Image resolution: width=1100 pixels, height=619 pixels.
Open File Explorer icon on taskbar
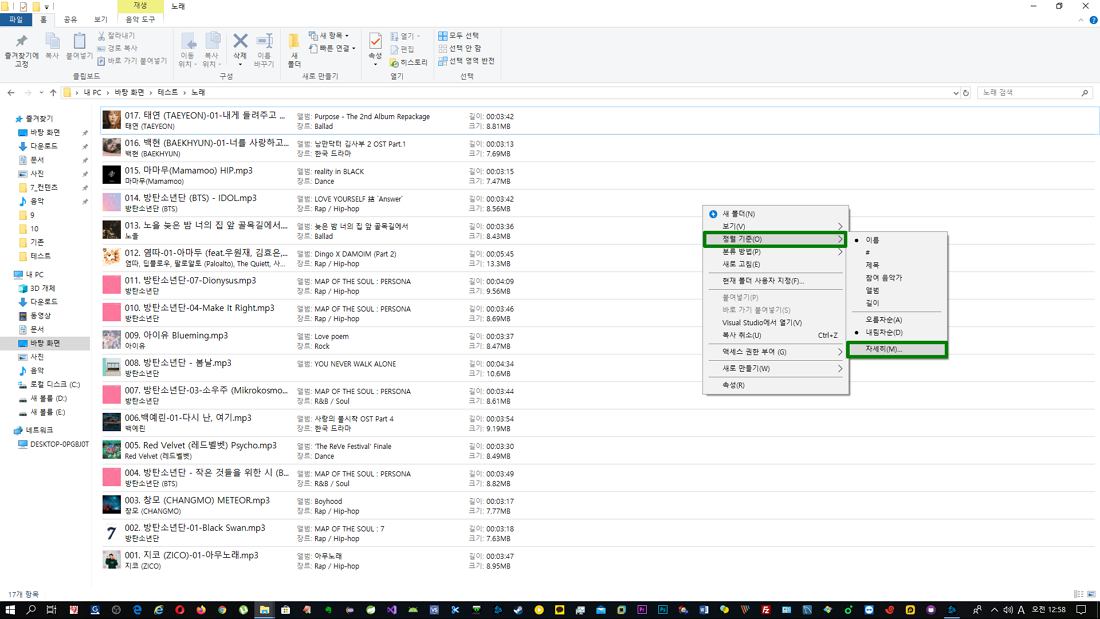(x=264, y=610)
